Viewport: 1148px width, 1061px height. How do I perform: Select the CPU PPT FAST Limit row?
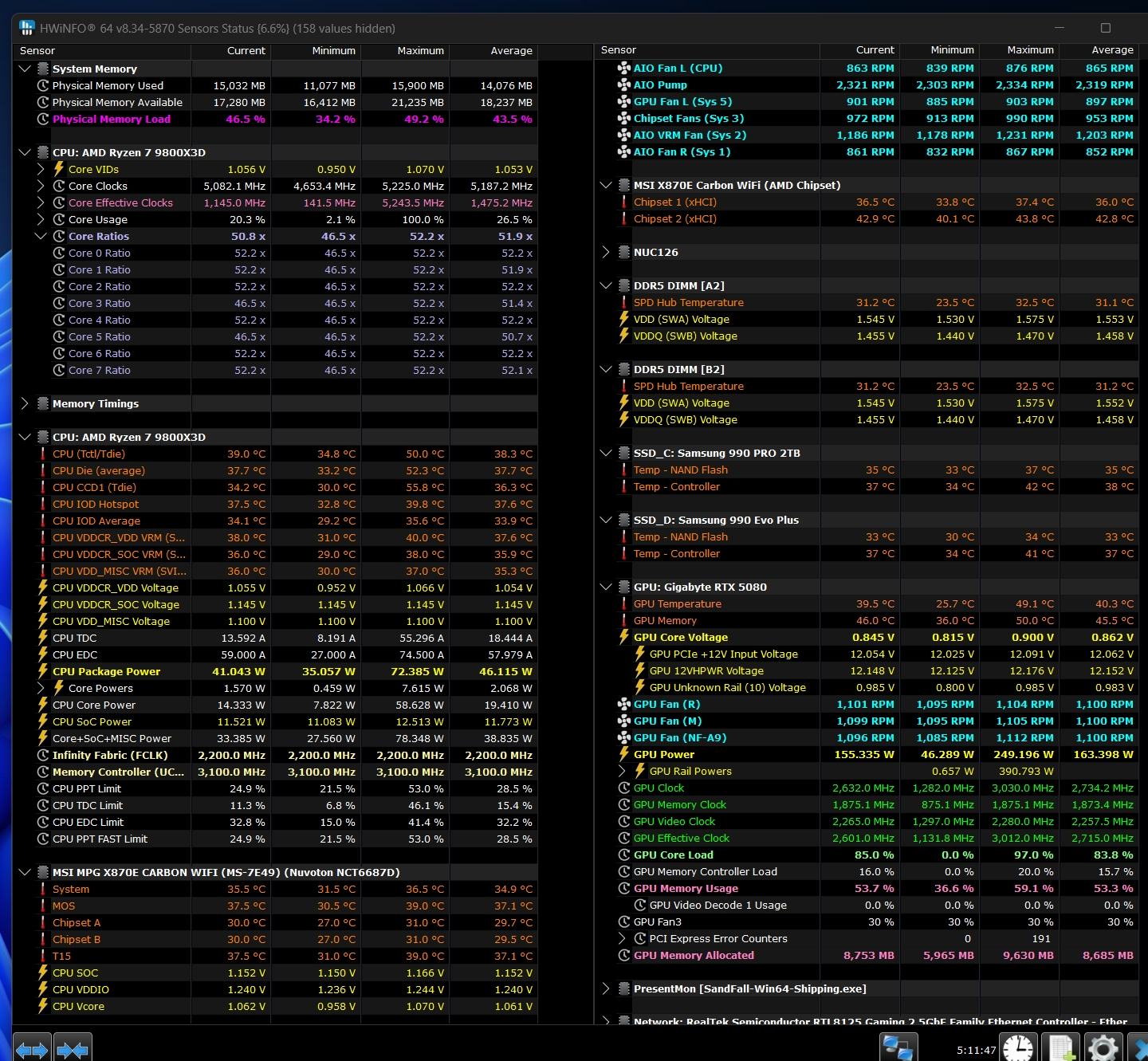(275, 839)
